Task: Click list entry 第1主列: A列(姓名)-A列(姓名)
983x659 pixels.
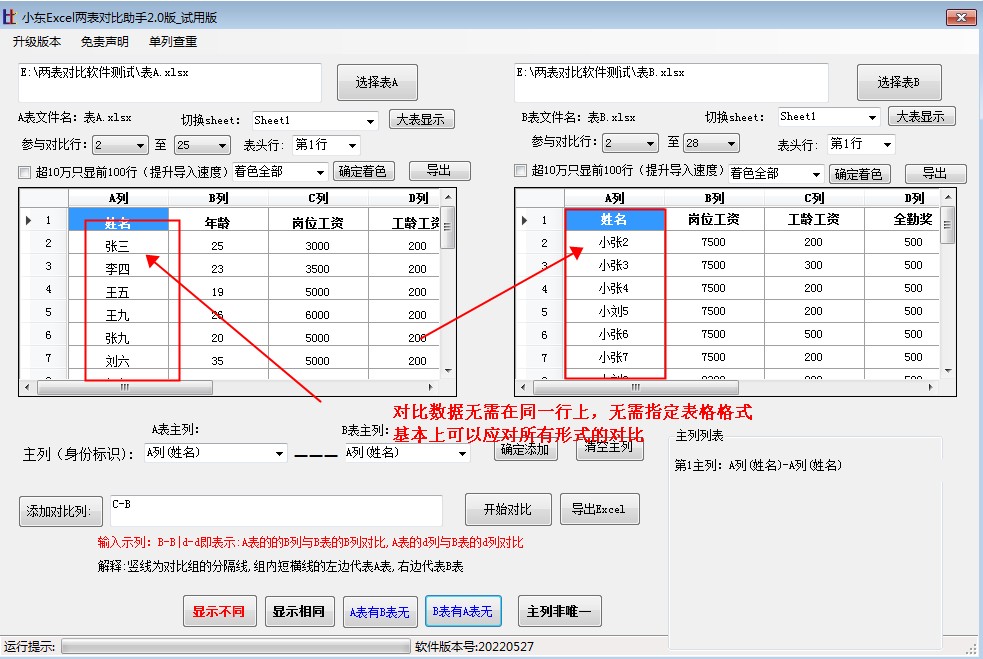Action: 758,465
